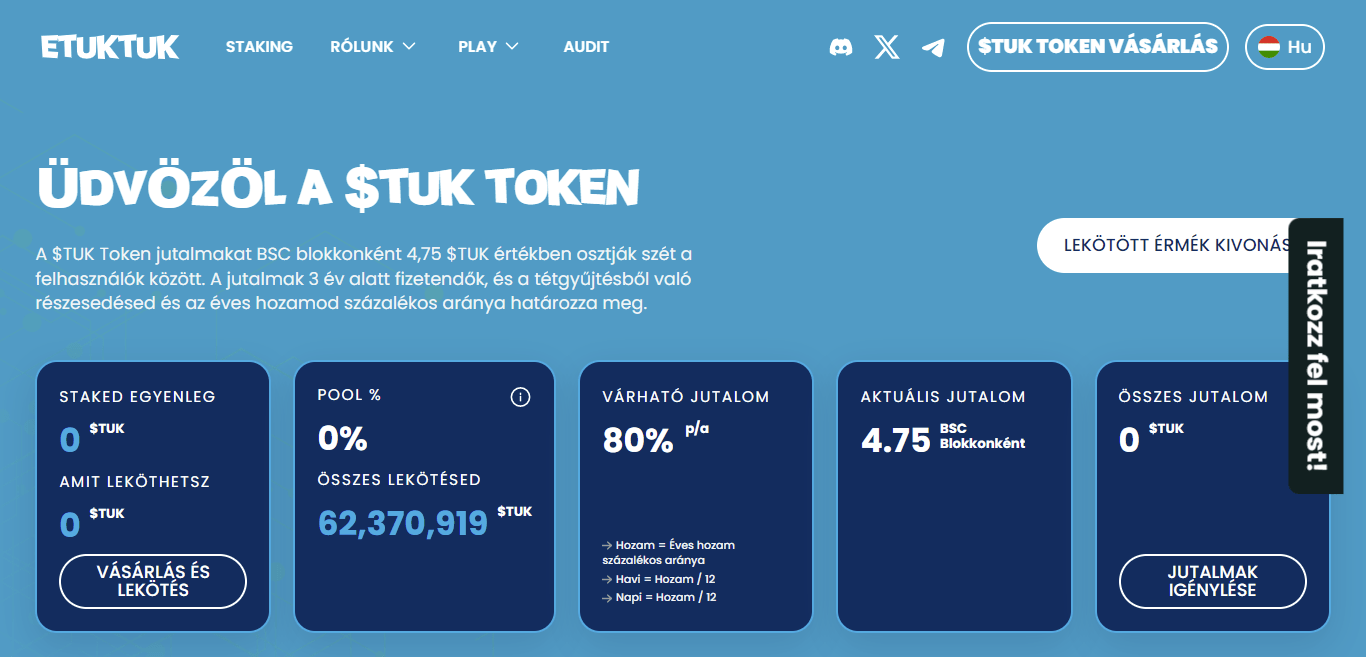
Task: Click the info icon in Pool % card
Action: tap(520, 397)
